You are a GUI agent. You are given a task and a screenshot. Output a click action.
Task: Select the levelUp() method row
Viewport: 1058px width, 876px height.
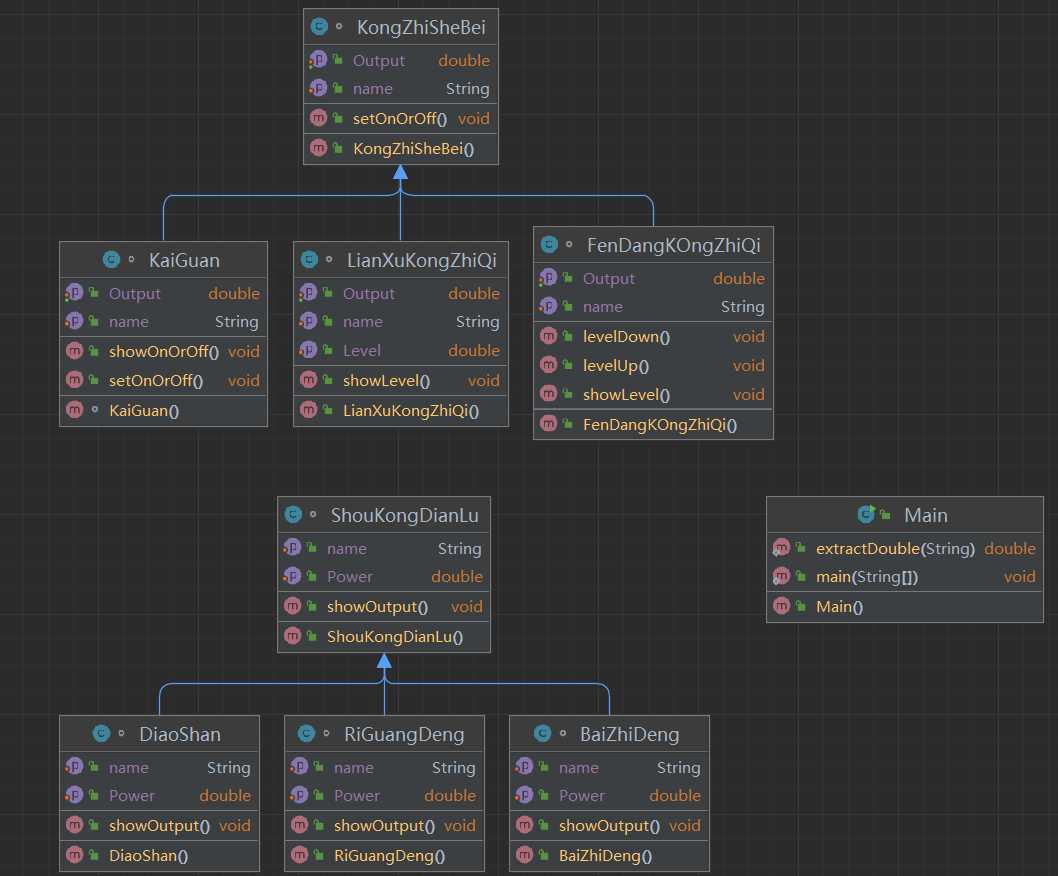point(653,365)
